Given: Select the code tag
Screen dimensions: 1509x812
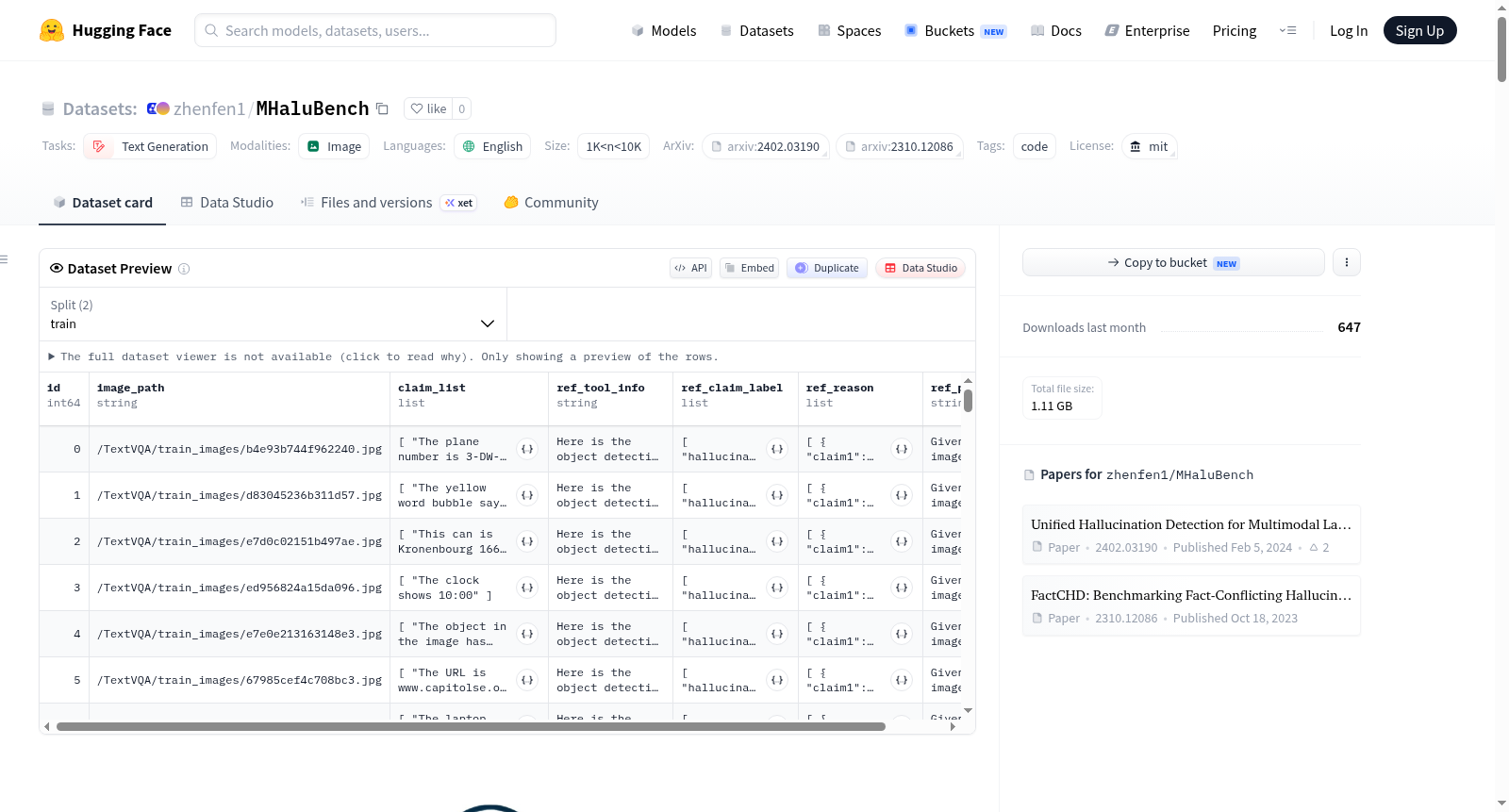Looking at the screenshot, I should pos(1034,146).
